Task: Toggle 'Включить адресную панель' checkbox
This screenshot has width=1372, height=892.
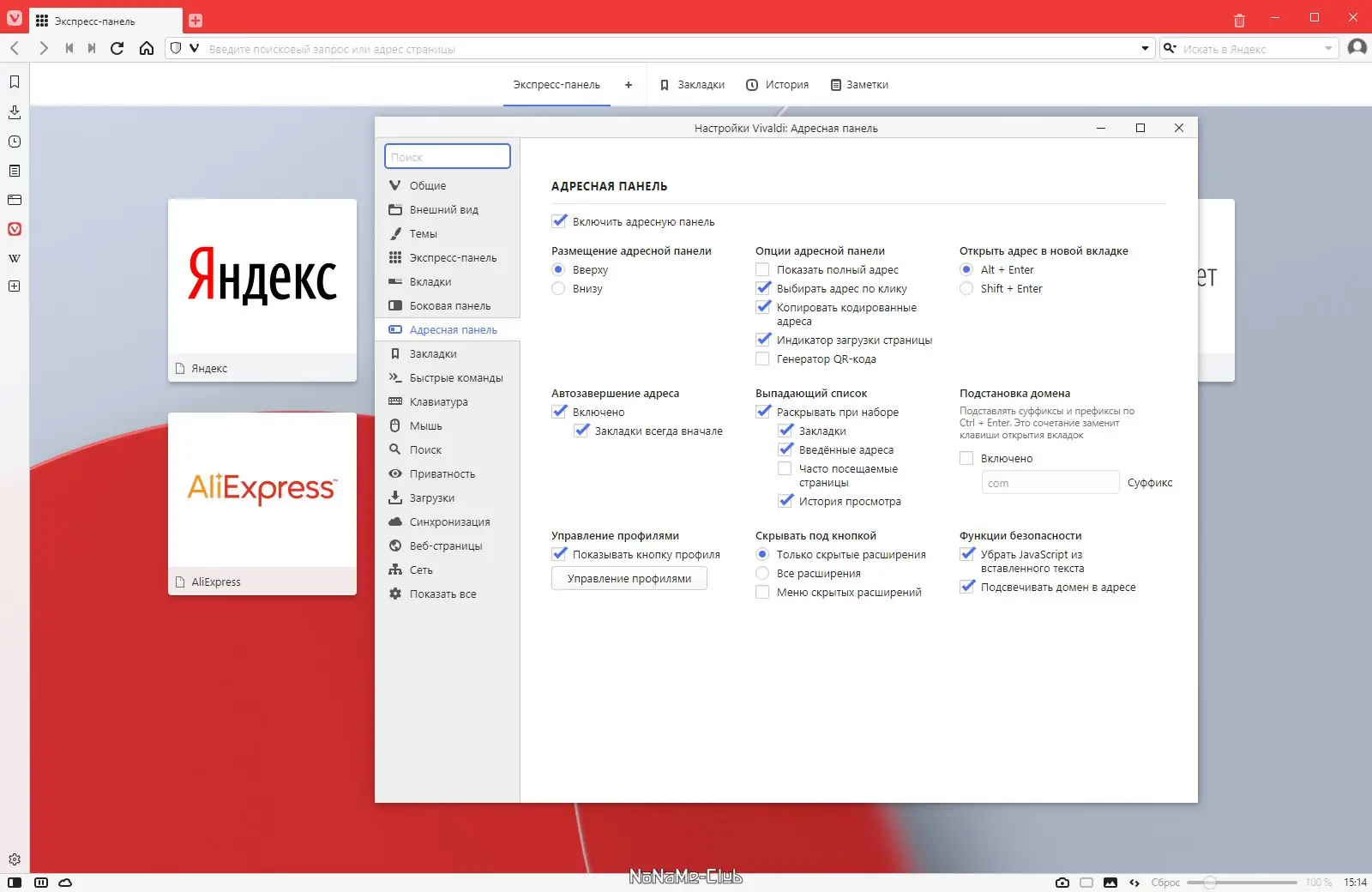Action: point(559,221)
